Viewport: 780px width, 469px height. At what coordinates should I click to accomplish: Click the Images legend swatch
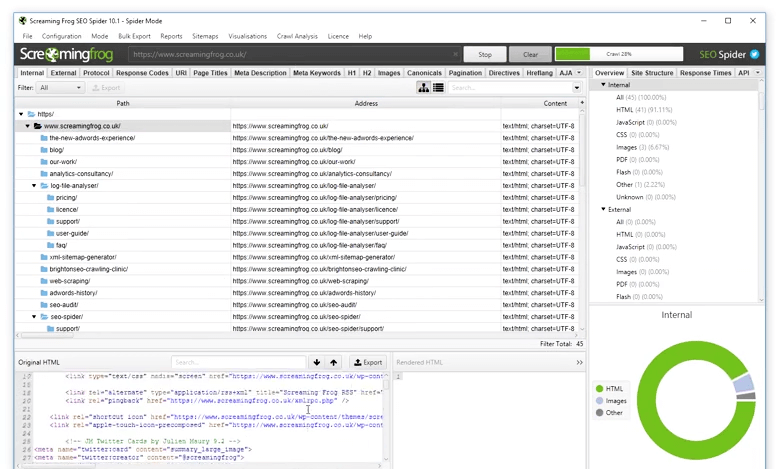click(x=599, y=400)
